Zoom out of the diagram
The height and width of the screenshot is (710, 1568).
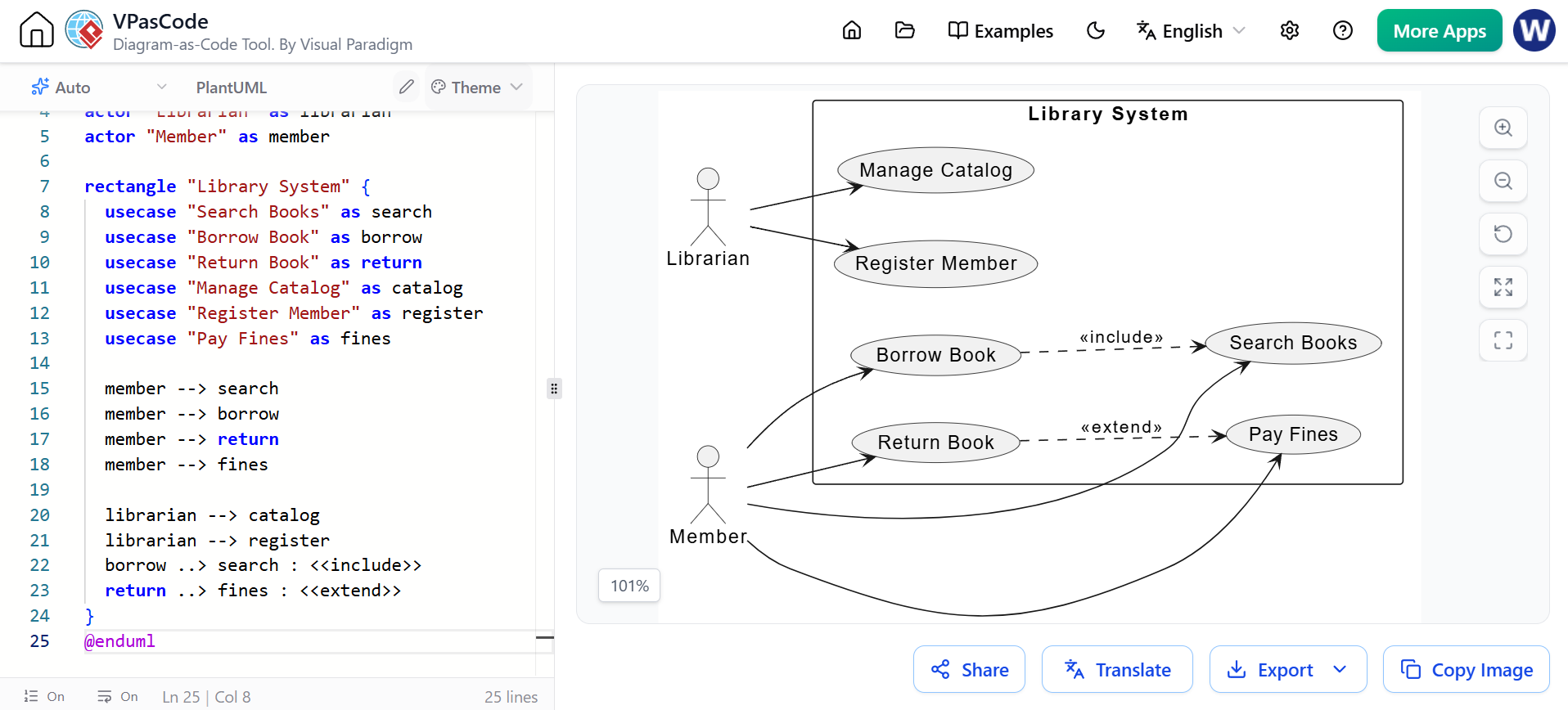click(x=1503, y=181)
